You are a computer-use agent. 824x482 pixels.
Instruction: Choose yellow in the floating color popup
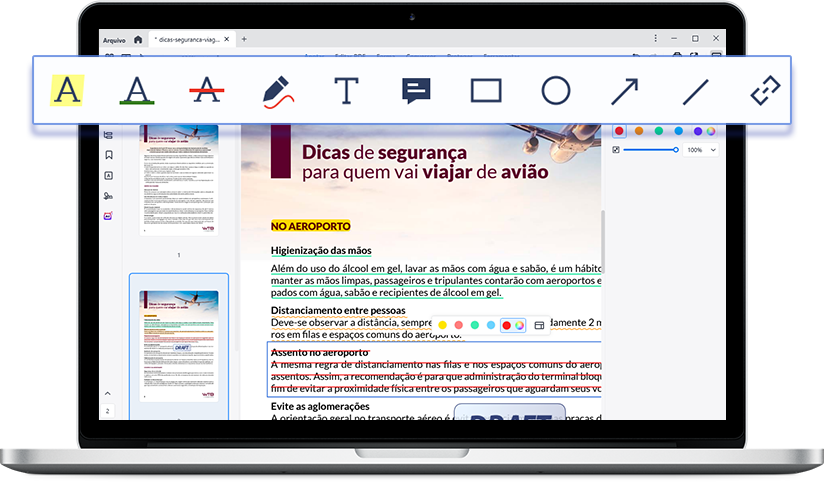443,325
